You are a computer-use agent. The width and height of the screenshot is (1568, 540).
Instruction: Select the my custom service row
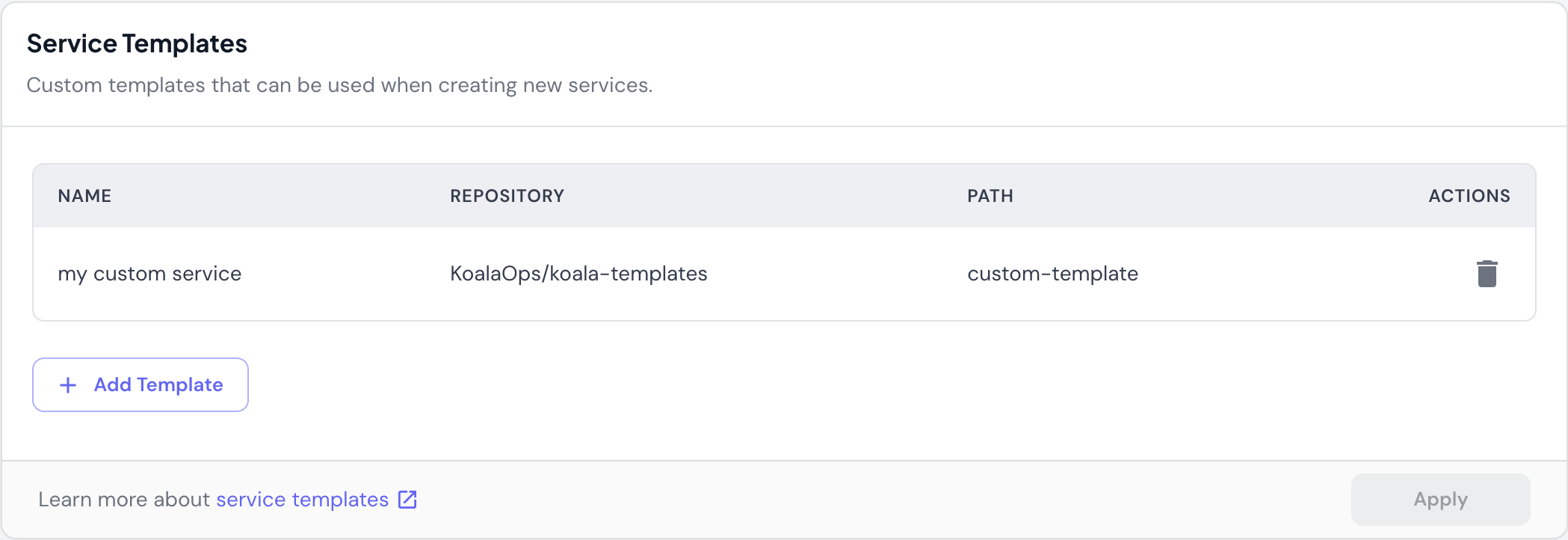click(150, 274)
